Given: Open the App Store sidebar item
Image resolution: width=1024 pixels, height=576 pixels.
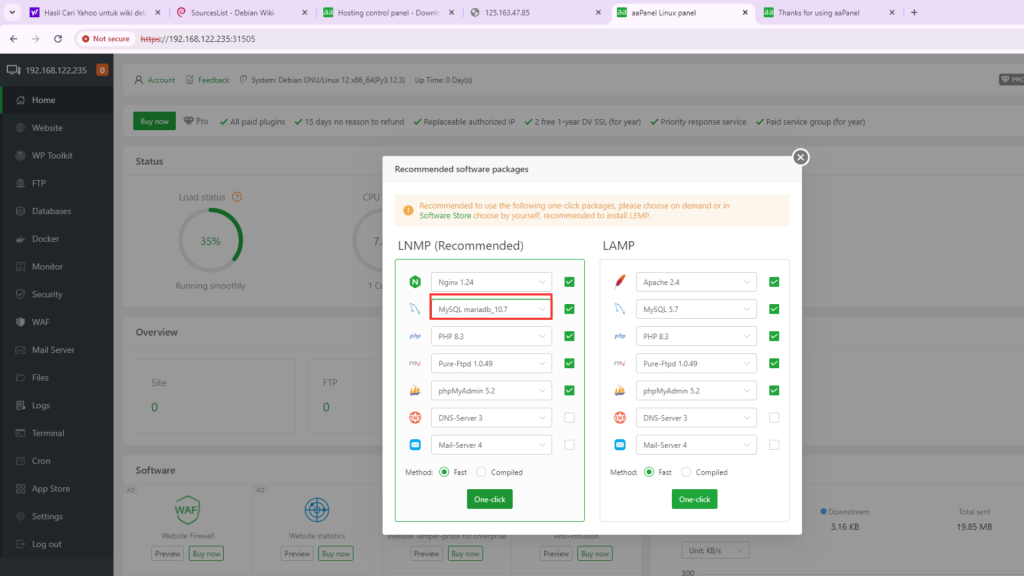Looking at the screenshot, I should click(51, 489).
